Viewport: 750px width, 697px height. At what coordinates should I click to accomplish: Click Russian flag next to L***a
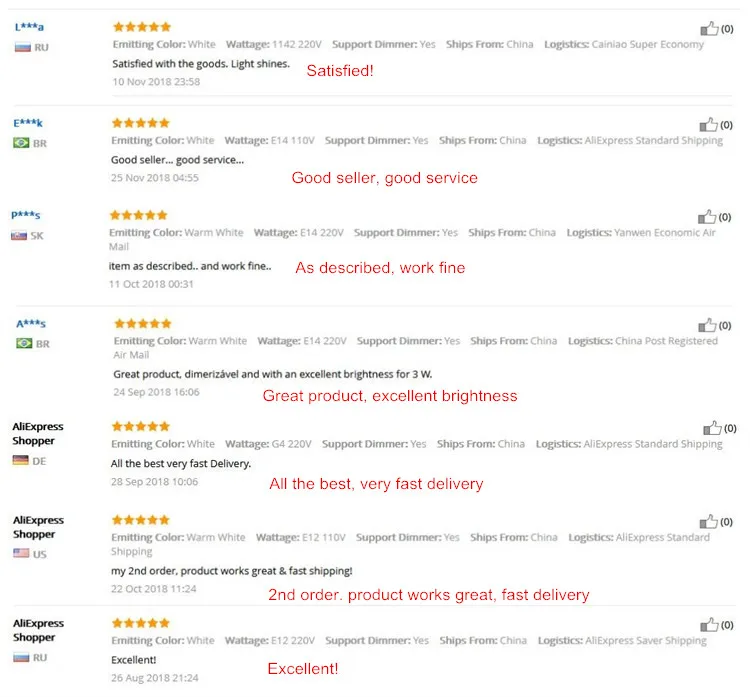pos(22,47)
